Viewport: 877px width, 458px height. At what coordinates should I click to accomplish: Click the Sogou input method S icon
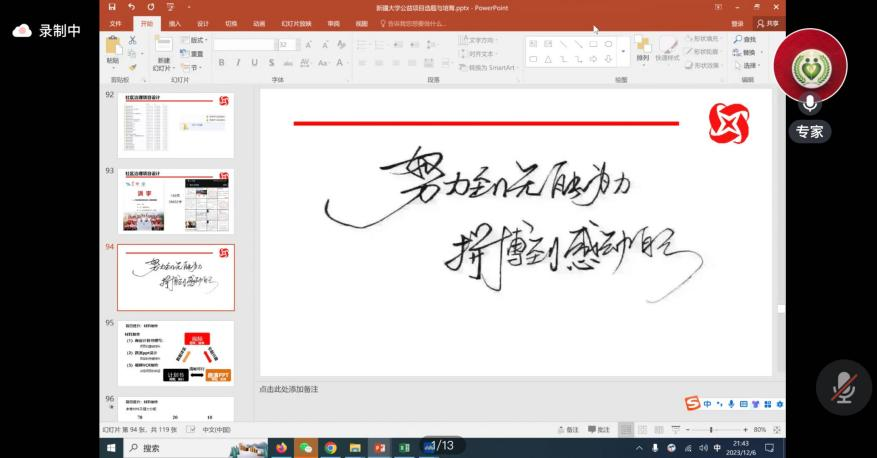(x=692, y=403)
